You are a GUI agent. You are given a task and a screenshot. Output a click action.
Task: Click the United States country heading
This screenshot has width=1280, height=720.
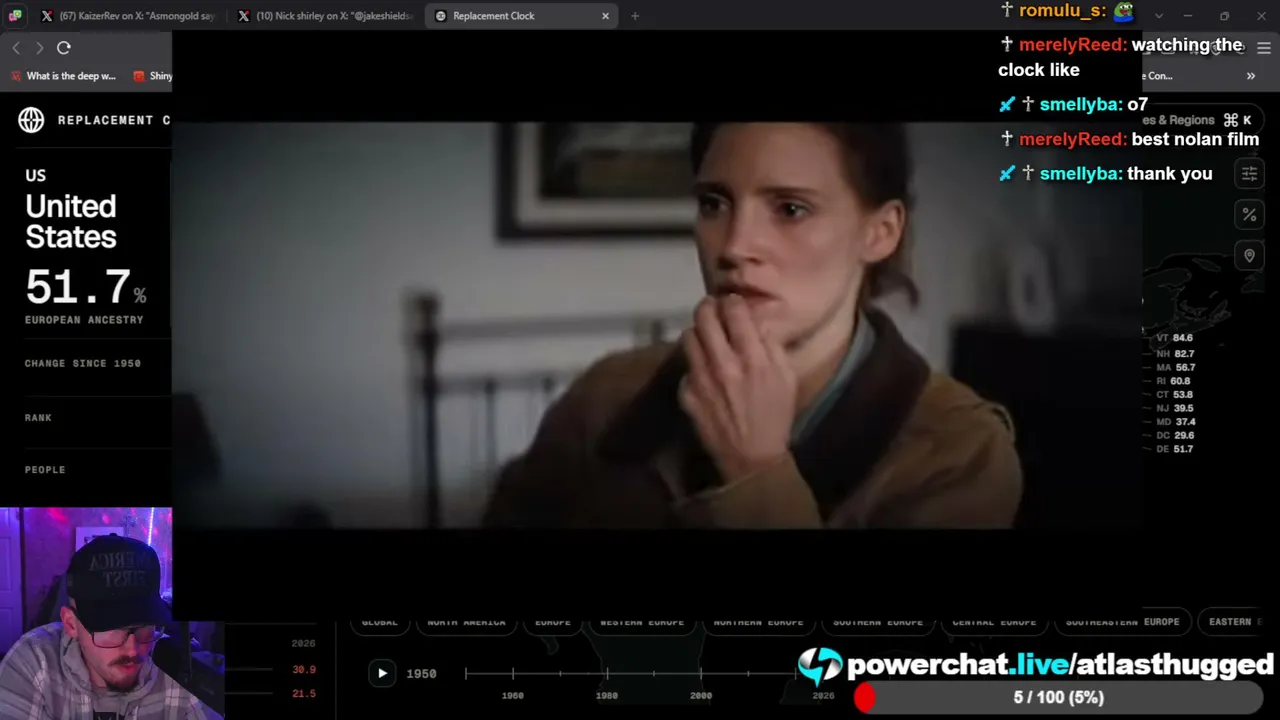71,222
